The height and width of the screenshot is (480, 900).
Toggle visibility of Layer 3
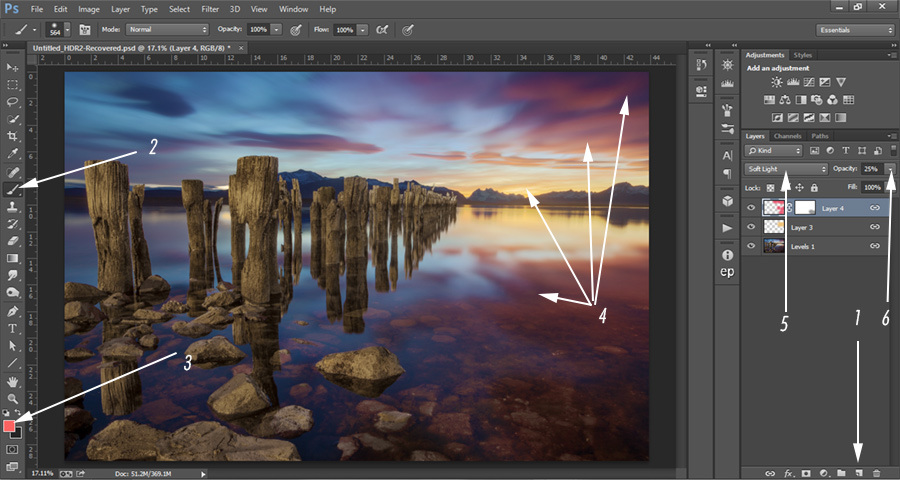pos(752,227)
